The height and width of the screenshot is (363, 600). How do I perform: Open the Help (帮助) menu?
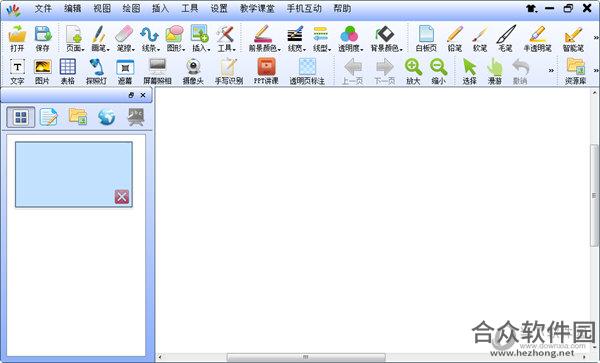(x=342, y=8)
